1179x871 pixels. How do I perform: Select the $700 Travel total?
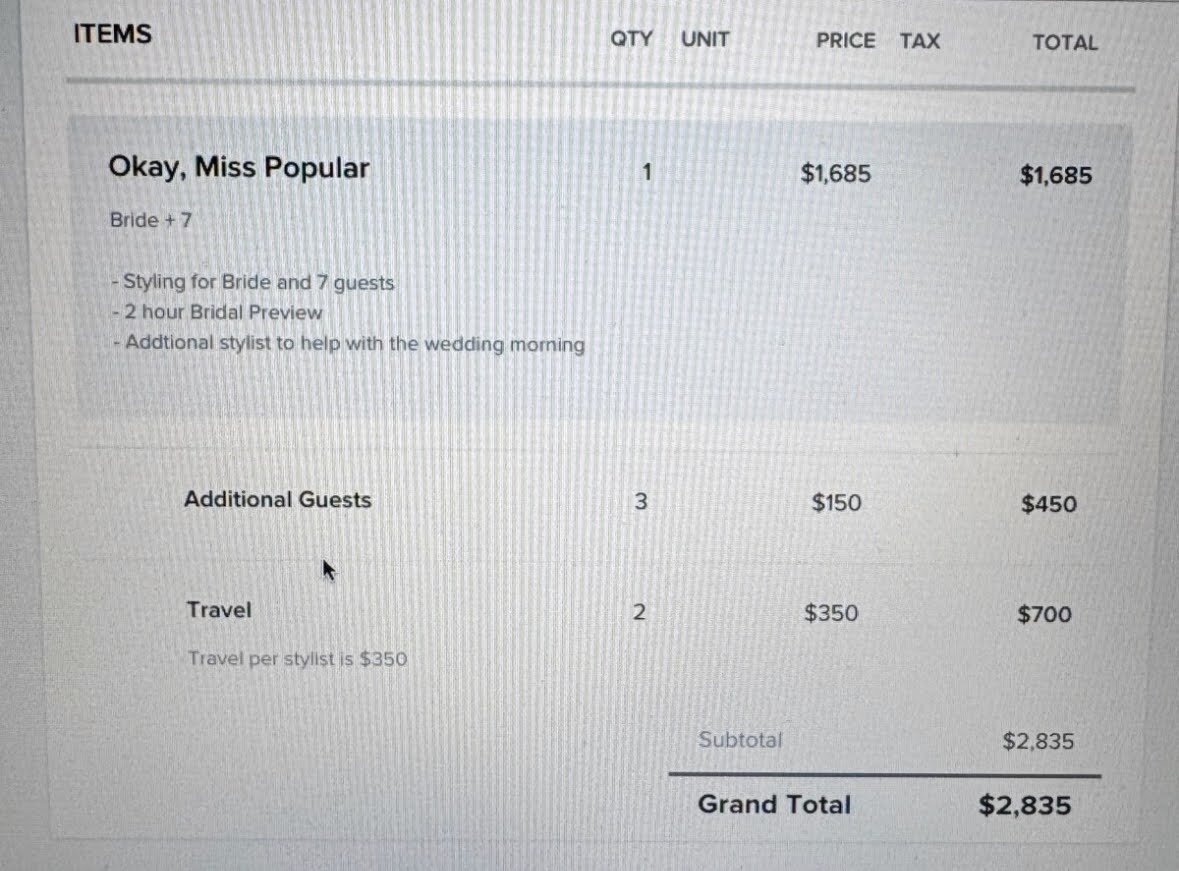point(1044,615)
